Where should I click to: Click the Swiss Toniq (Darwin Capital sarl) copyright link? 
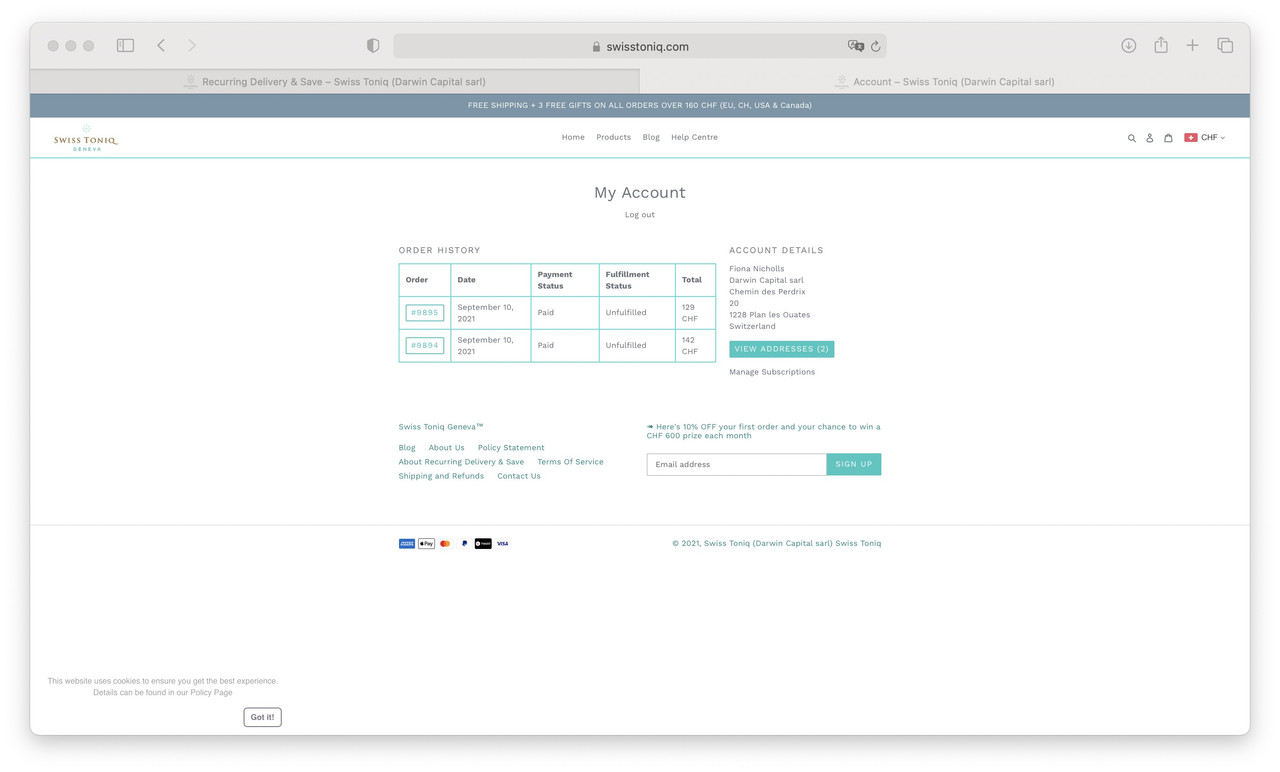[768, 544]
